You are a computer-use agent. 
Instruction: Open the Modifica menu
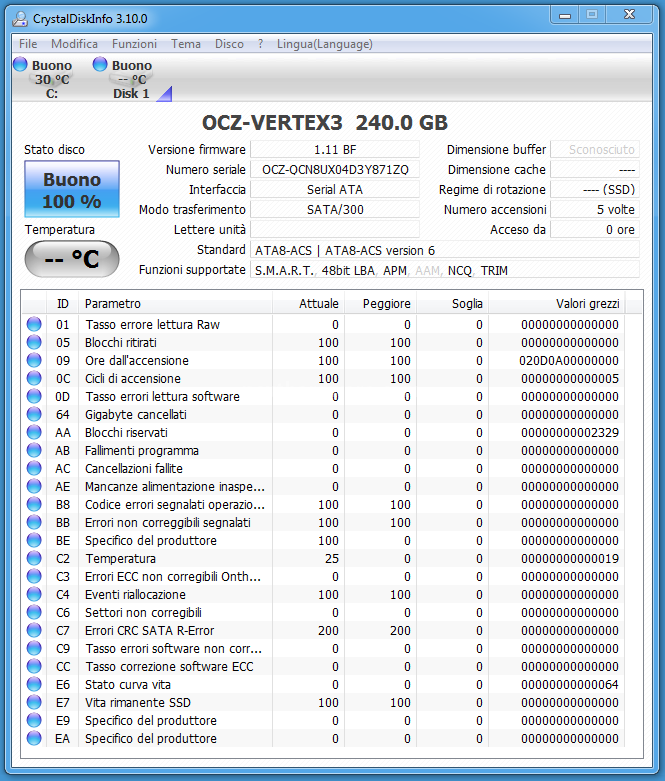(74, 44)
